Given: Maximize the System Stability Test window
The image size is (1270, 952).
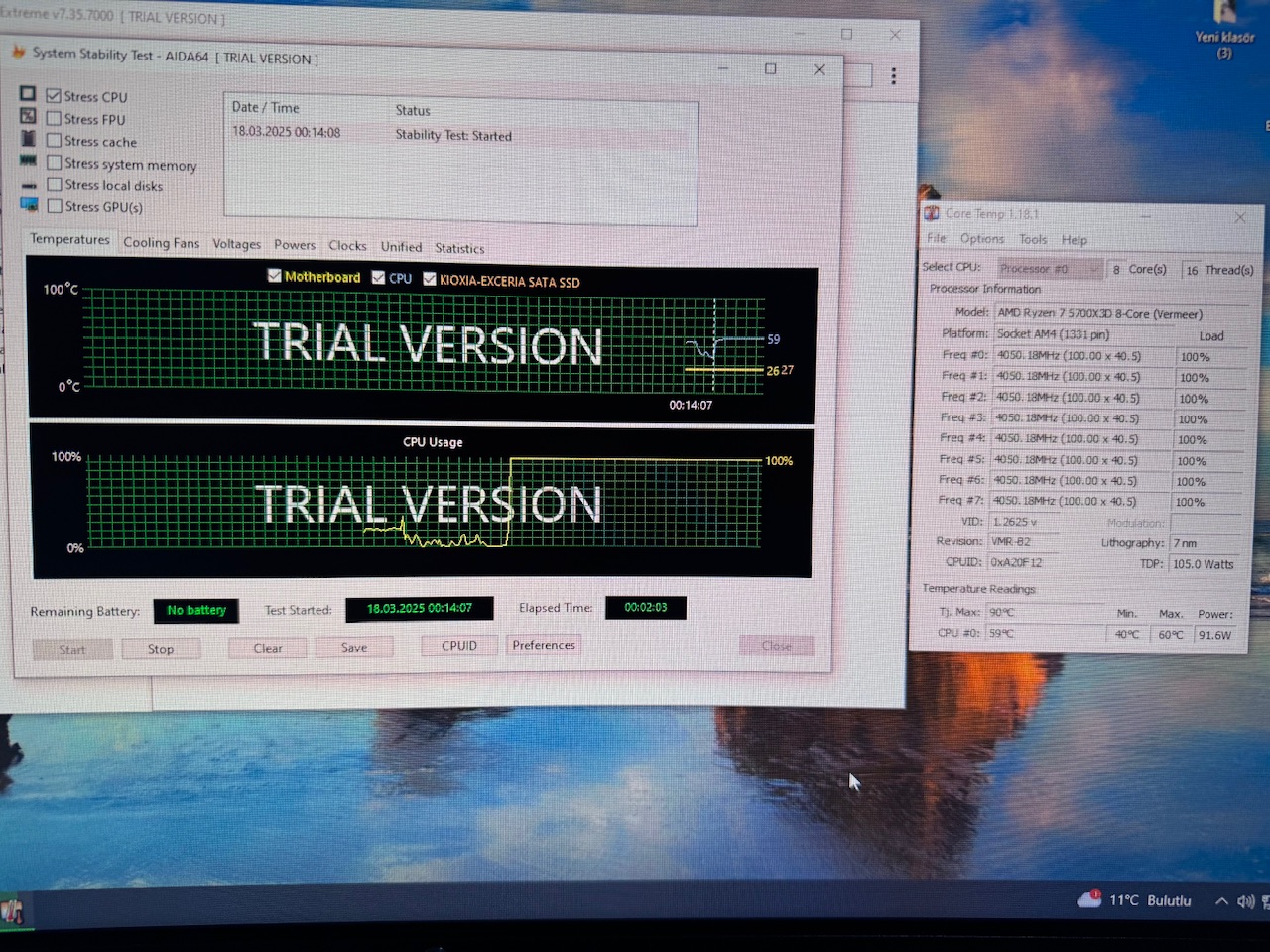Looking at the screenshot, I should click(770, 68).
